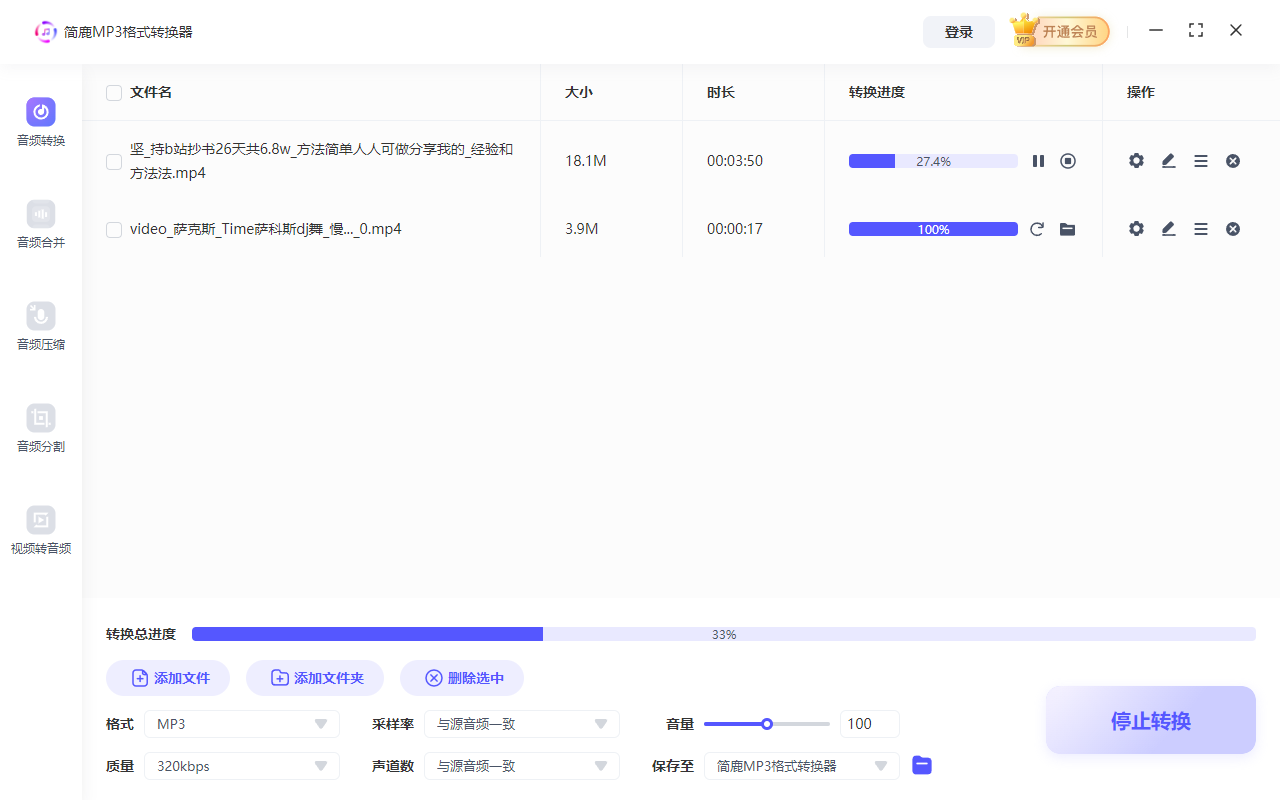This screenshot has height=800, width=1280.
Task: Open the 格式 MP3 dropdown
Action: tap(241, 723)
